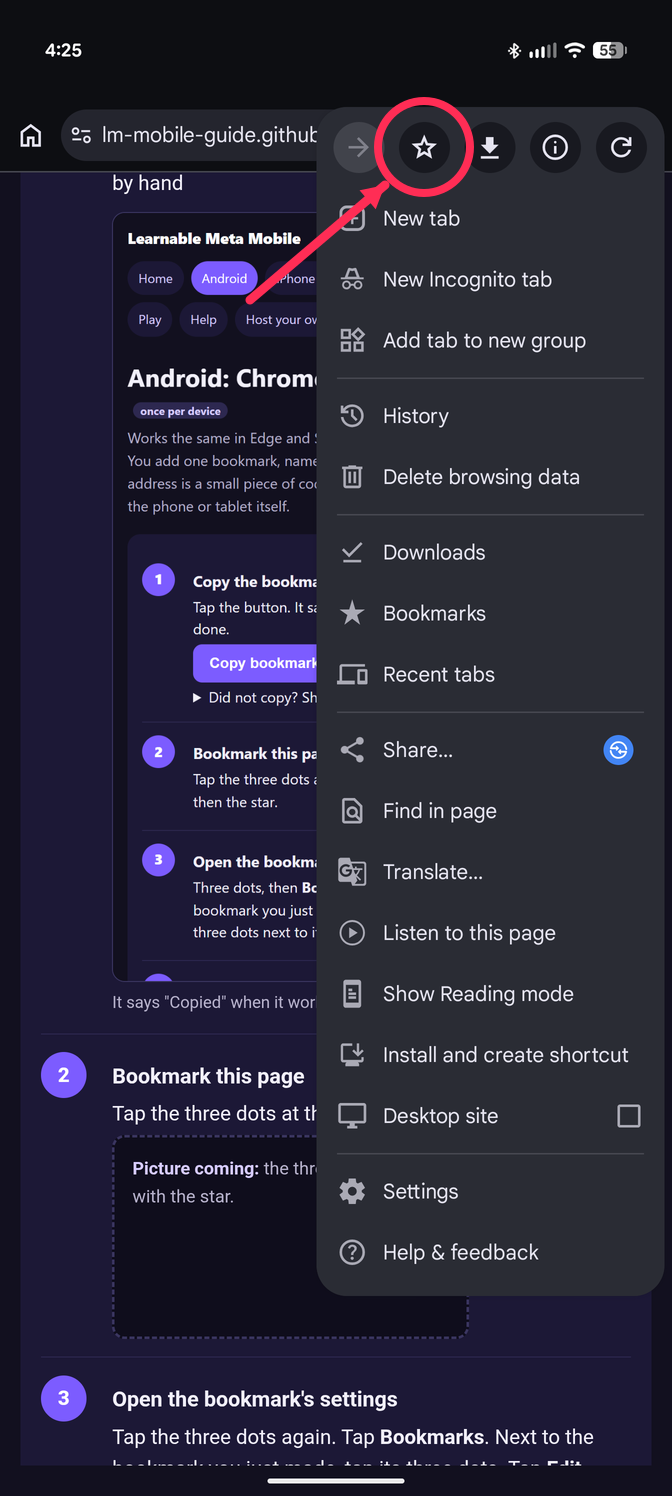Tap the download page icon
The height and width of the screenshot is (1496, 672).
coord(489,148)
